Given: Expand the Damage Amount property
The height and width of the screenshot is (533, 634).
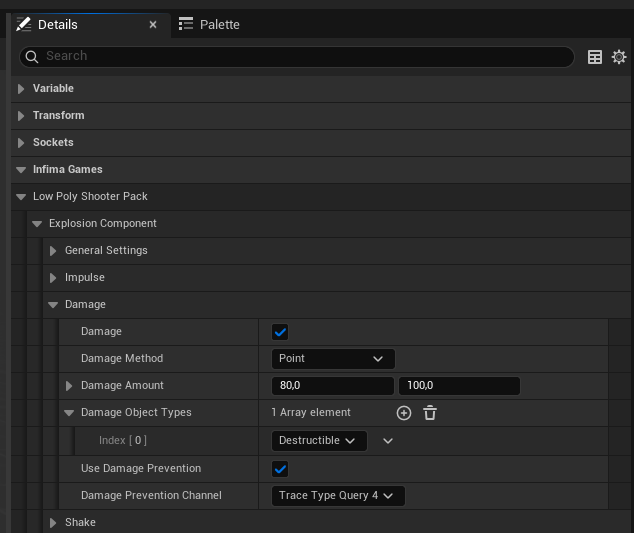Looking at the screenshot, I should [x=69, y=386].
